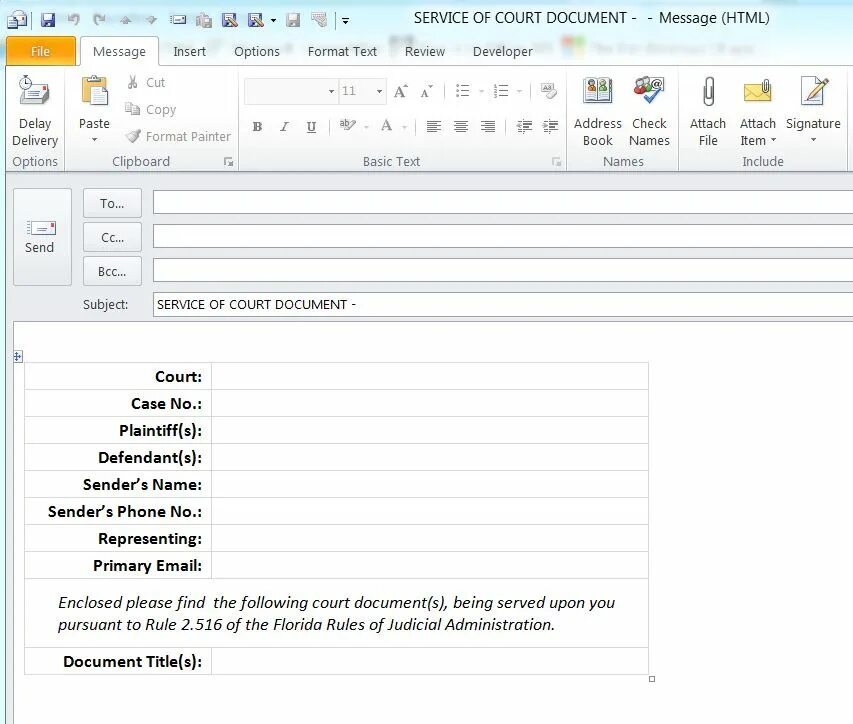This screenshot has width=853, height=724.
Task: Align text right
Action: coord(488,127)
